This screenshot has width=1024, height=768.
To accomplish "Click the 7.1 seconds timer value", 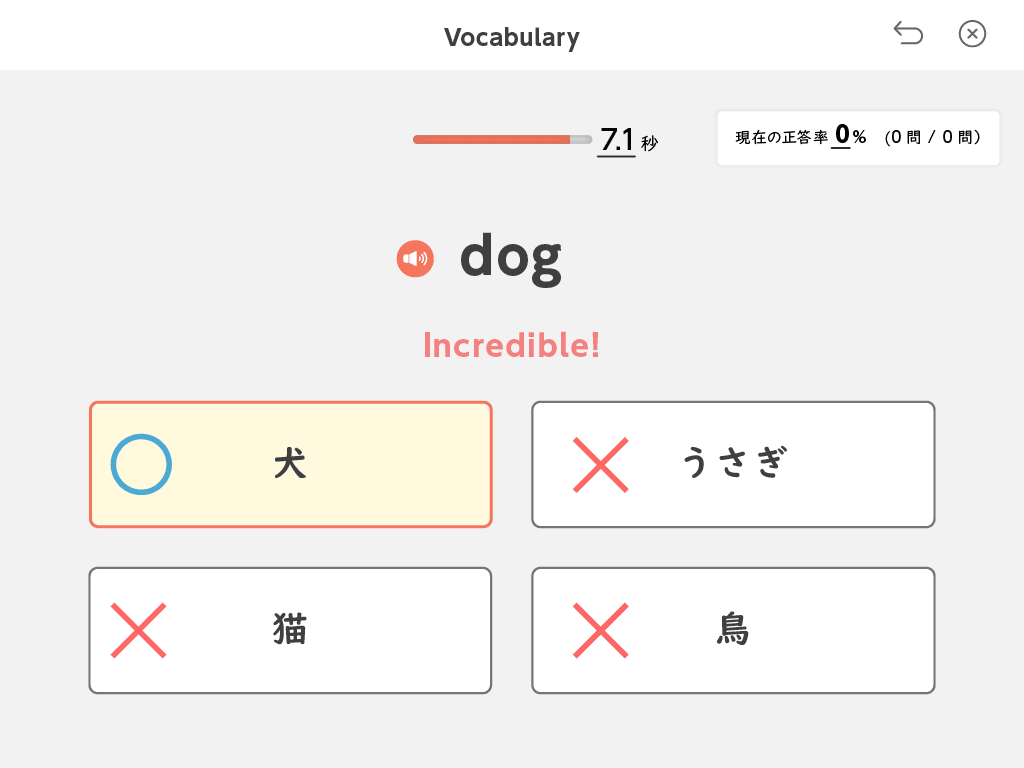I will 616,139.
